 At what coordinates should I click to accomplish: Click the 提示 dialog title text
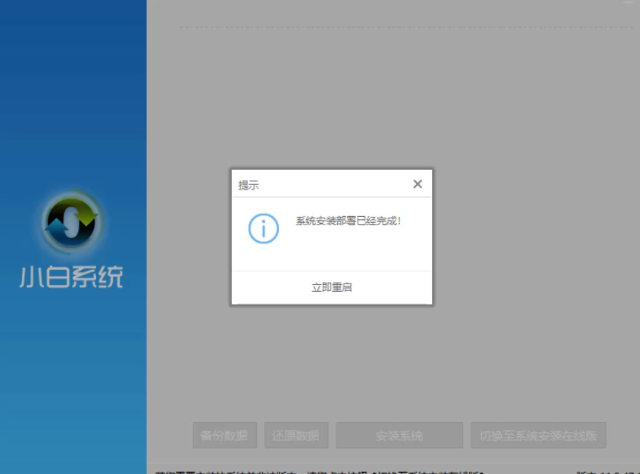click(x=248, y=185)
